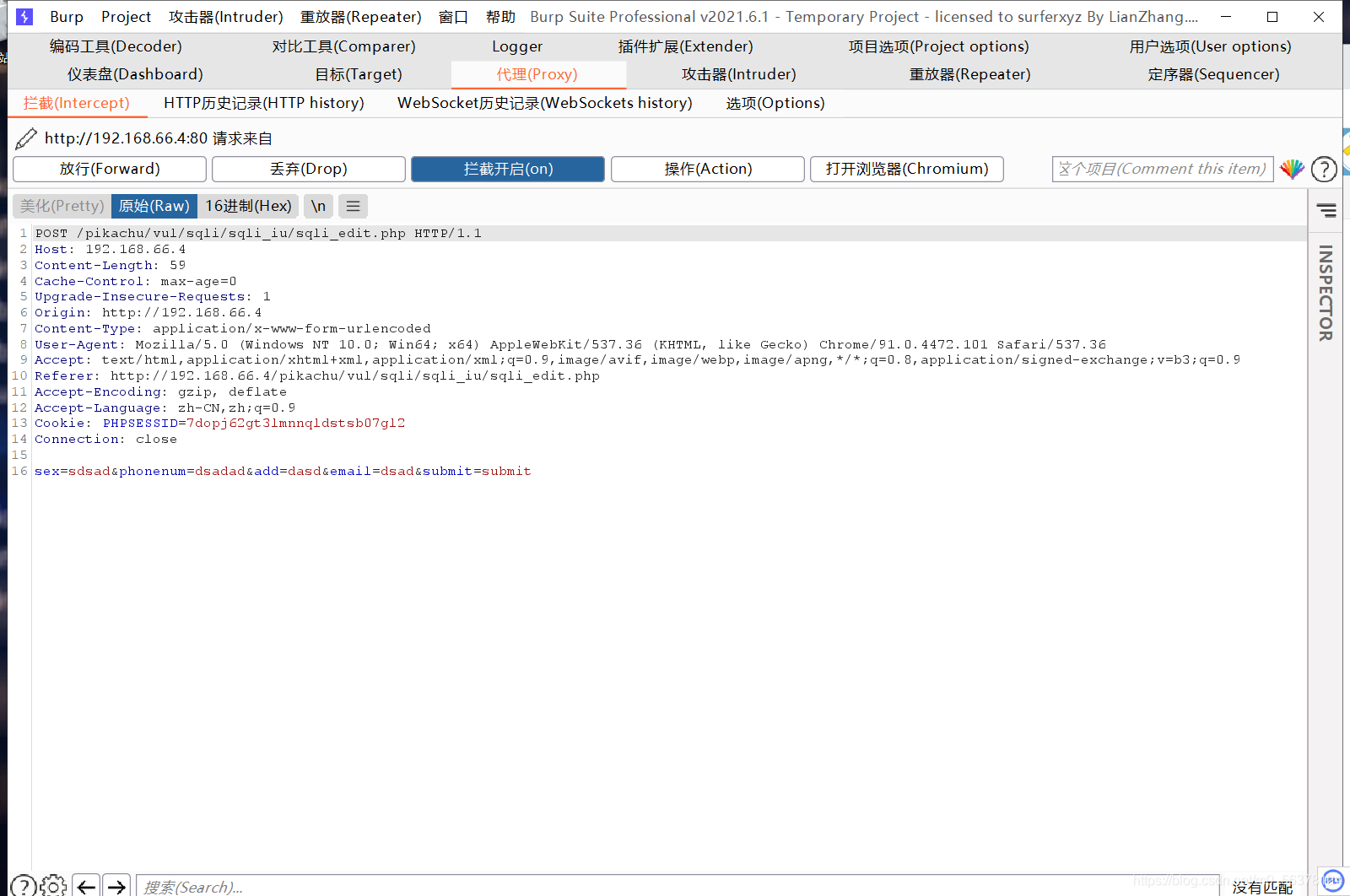Click the Accept-Encoding header line

[161, 392]
